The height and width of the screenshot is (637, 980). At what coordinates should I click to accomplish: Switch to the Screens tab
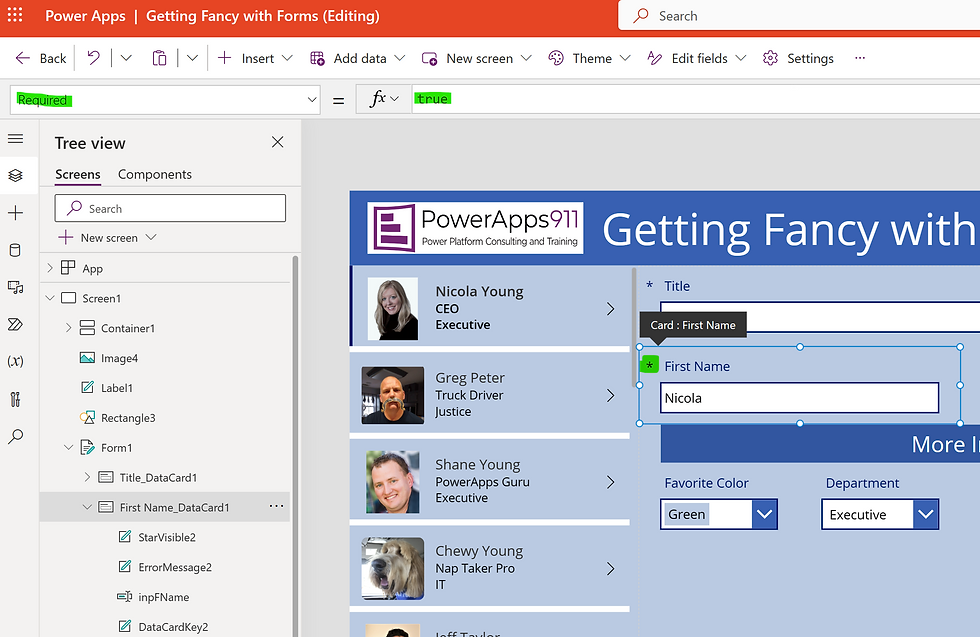(x=78, y=174)
